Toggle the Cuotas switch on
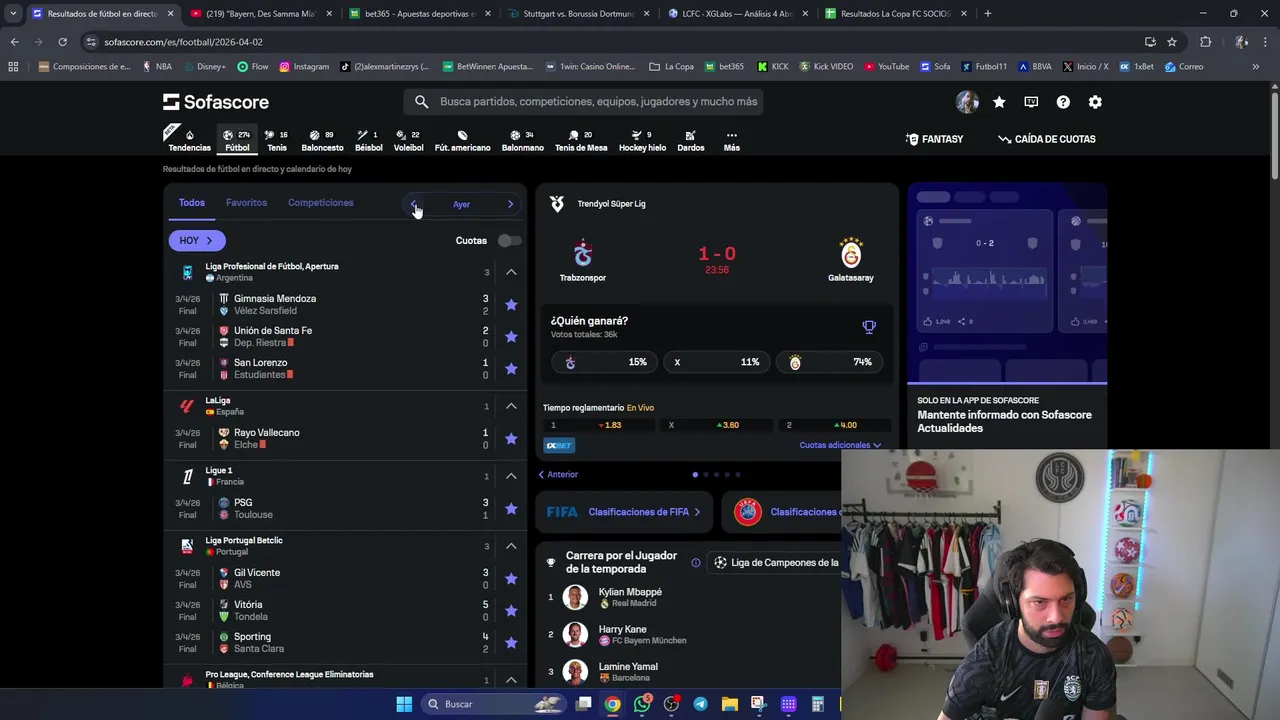This screenshot has width=1280, height=720. [509, 241]
